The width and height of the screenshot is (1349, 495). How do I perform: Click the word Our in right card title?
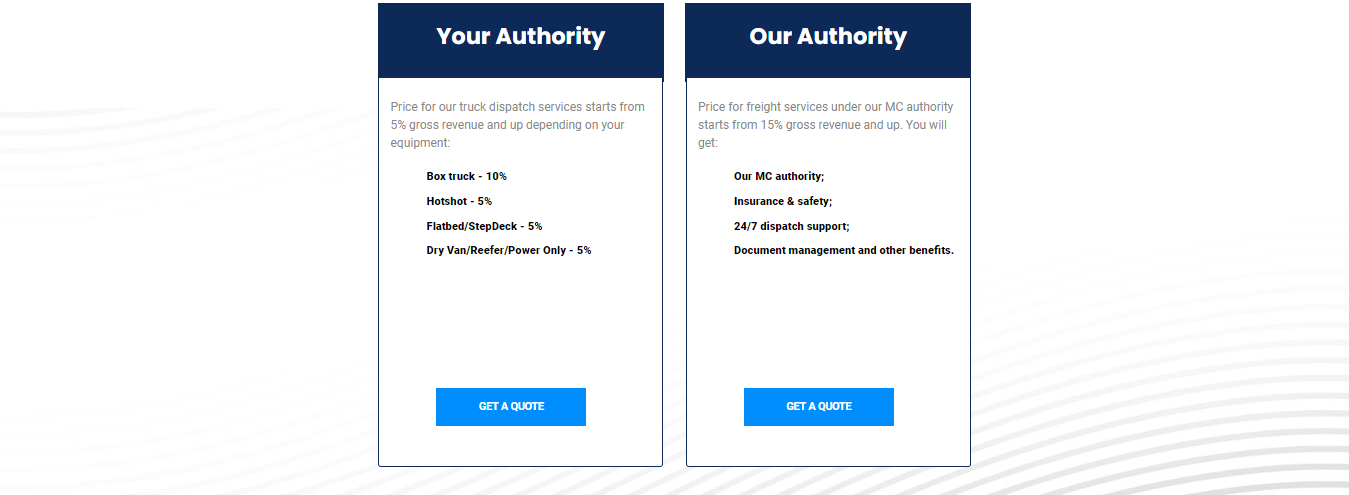[770, 36]
